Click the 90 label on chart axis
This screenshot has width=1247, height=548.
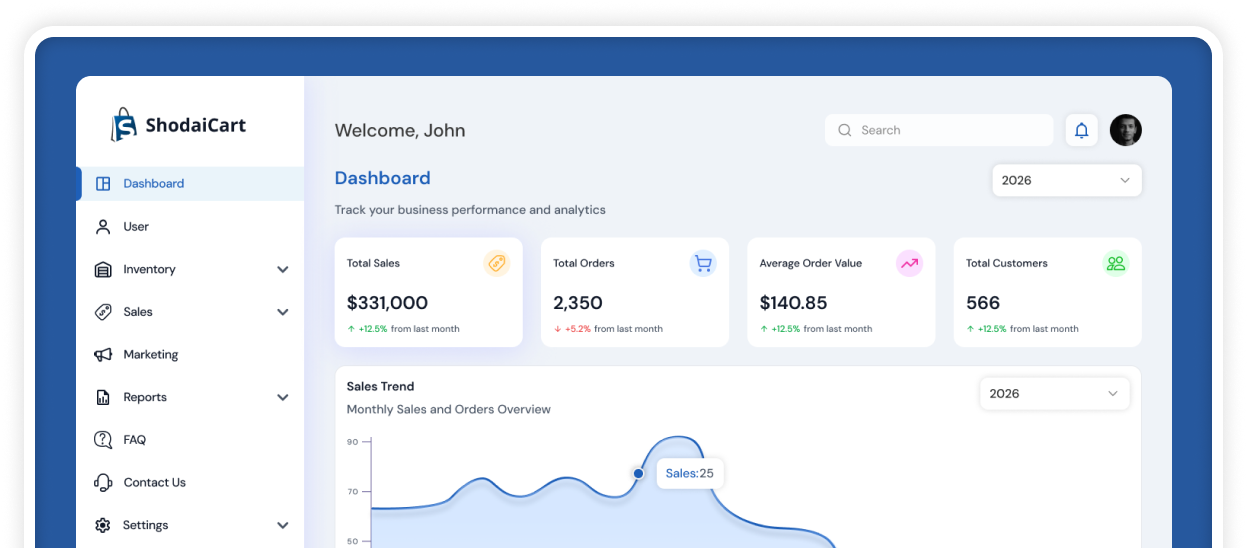coord(352,441)
